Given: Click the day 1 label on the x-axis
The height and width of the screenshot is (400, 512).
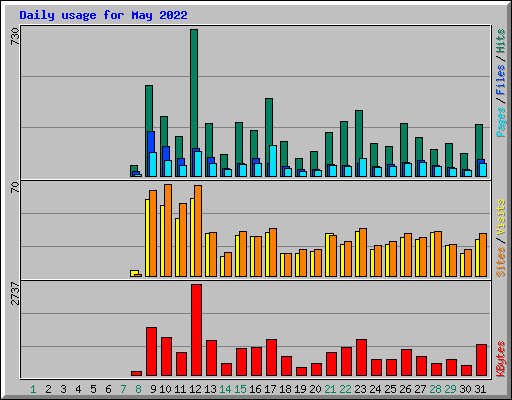Looking at the screenshot, I should click(33, 389).
